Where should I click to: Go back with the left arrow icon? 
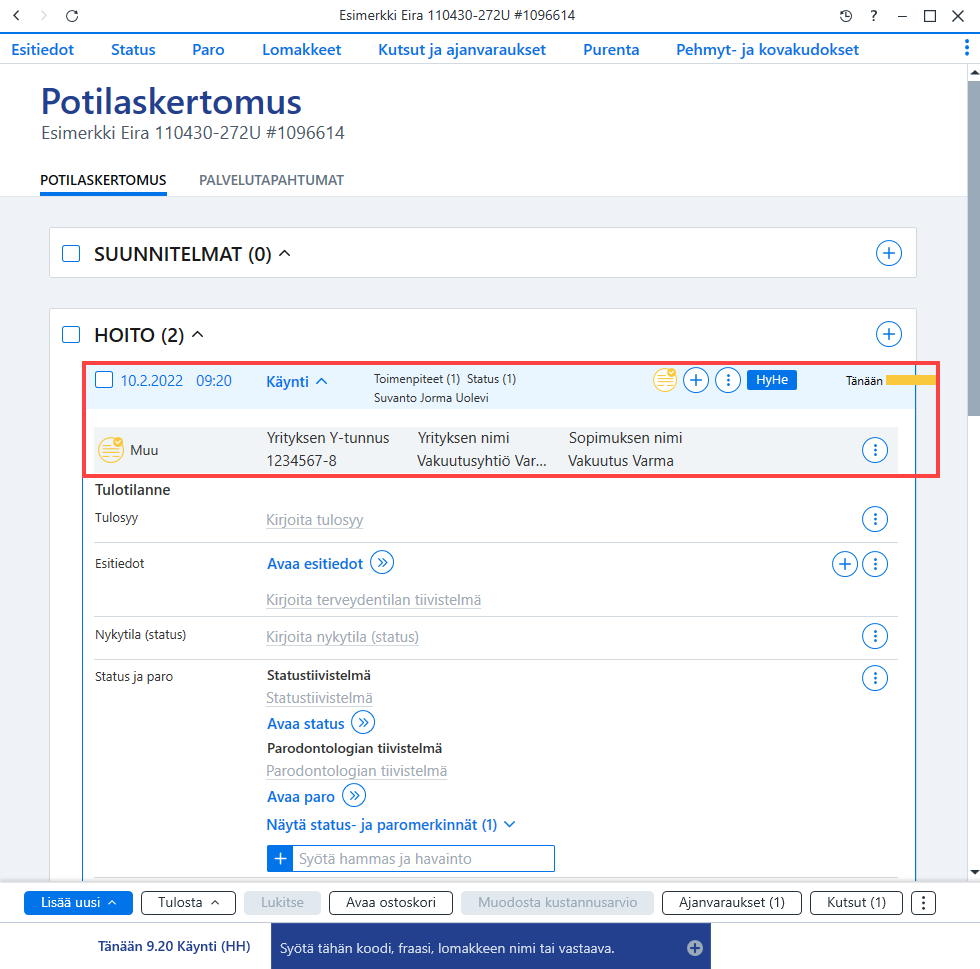pos(16,16)
